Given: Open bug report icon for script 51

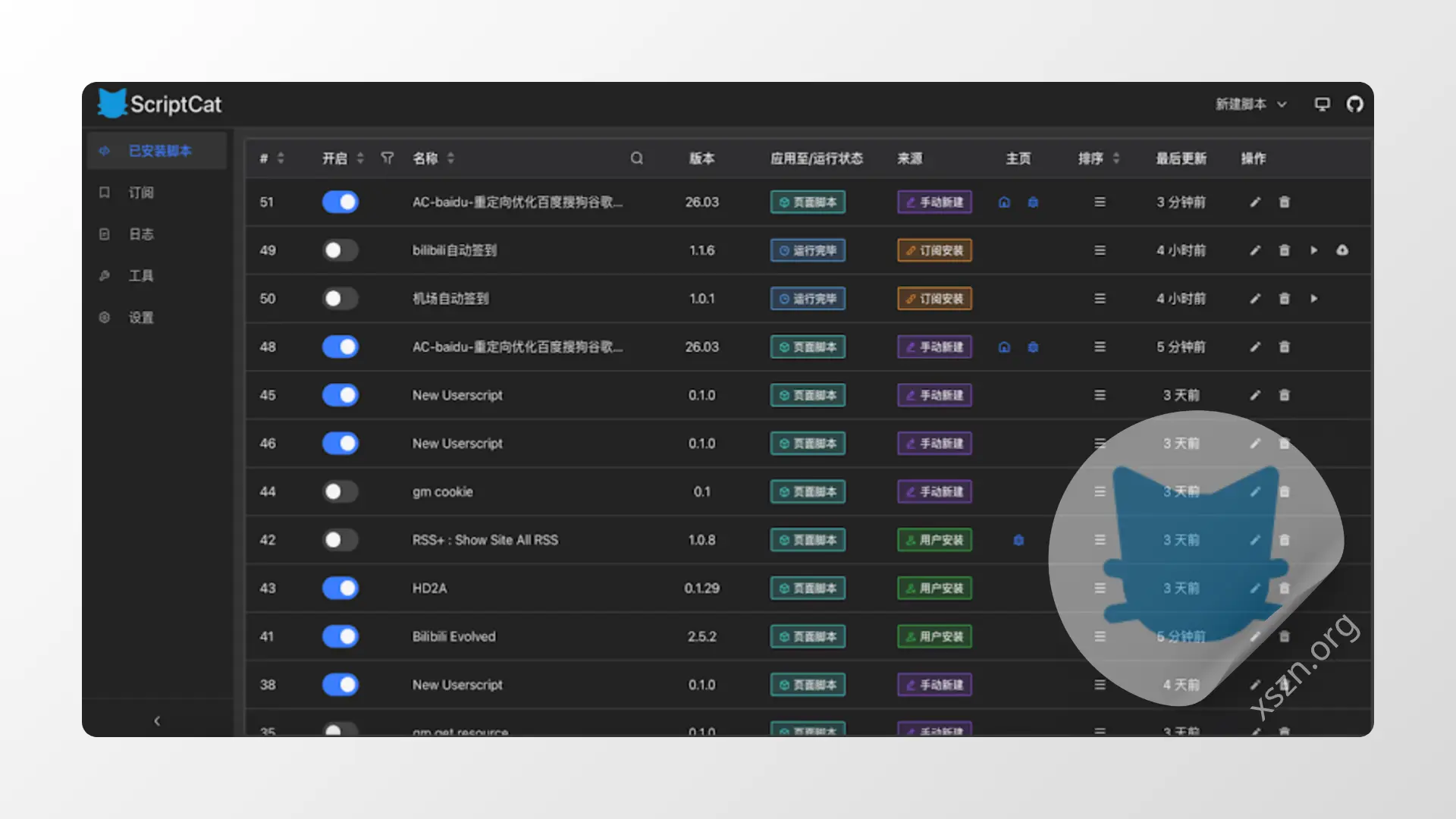Looking at the screenshot, I should coord(1033,202).
